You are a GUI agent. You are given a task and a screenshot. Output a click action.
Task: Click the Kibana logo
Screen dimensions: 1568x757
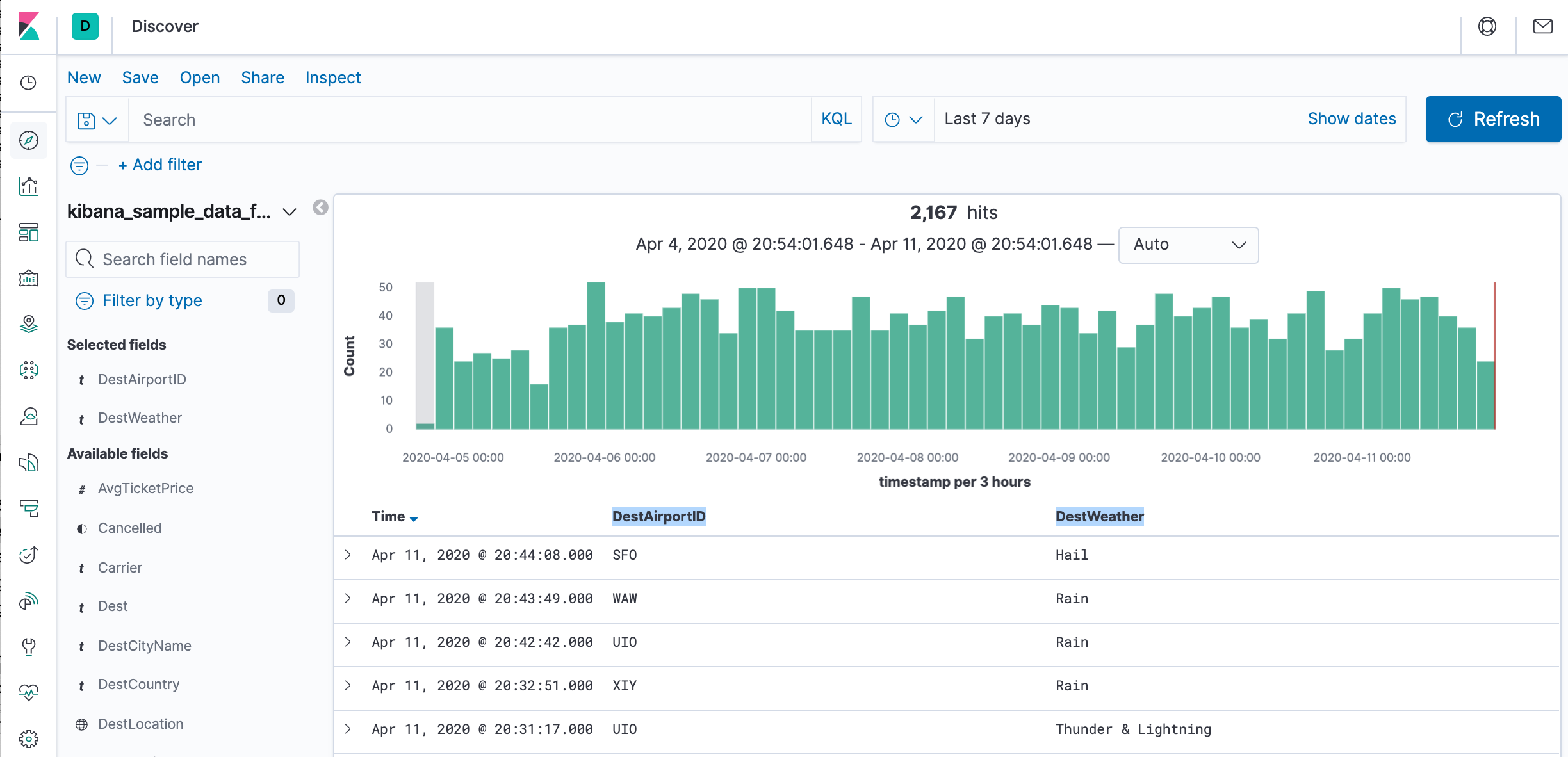[x=29, y=26]
